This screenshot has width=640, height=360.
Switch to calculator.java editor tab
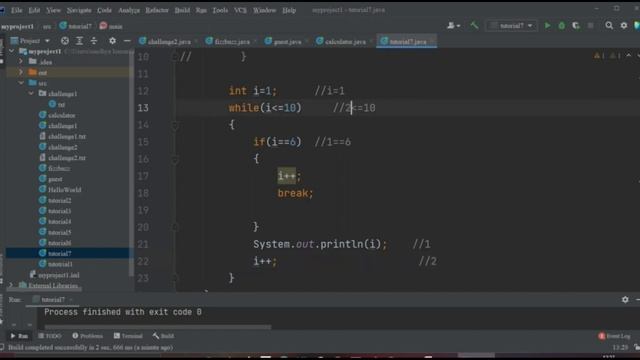click(344, 41)
